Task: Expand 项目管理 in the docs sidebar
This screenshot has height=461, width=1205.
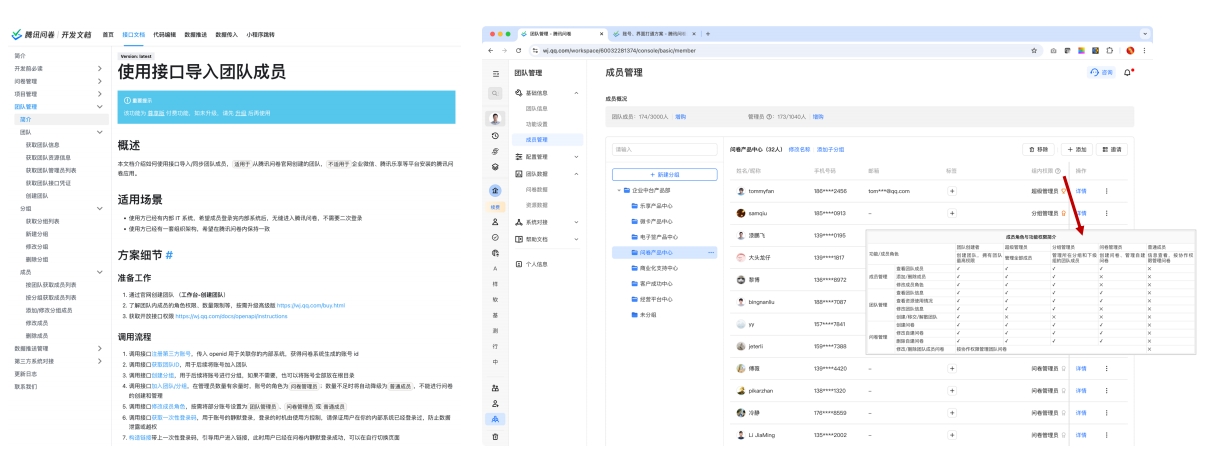Action: pyautogui.click(x=98, y=93)
